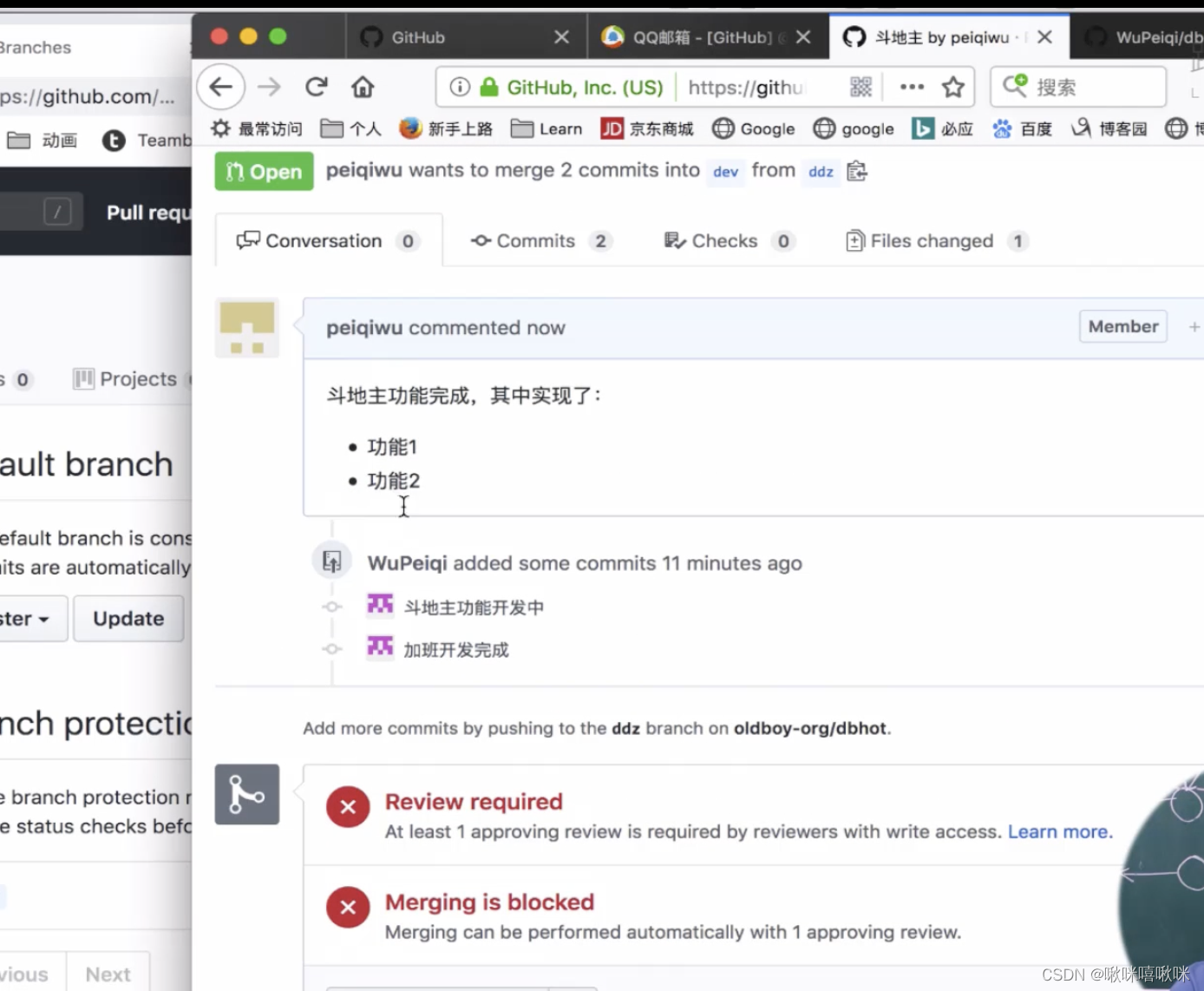Click the avatar next to 加班开发完成 commit
The width and height of the screenshot is (1204, 991).
[x=380, y=647]
